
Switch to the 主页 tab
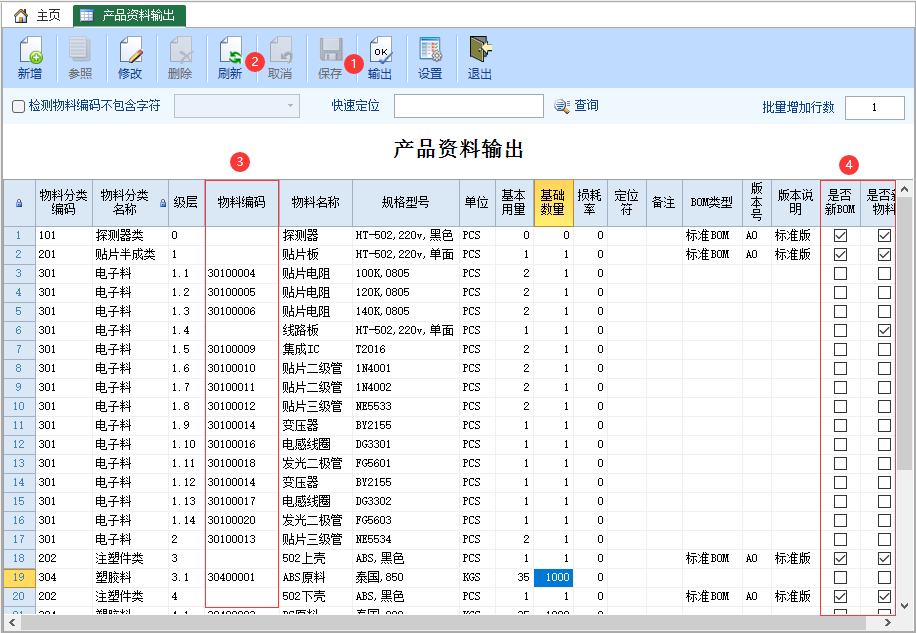point(37,16)
